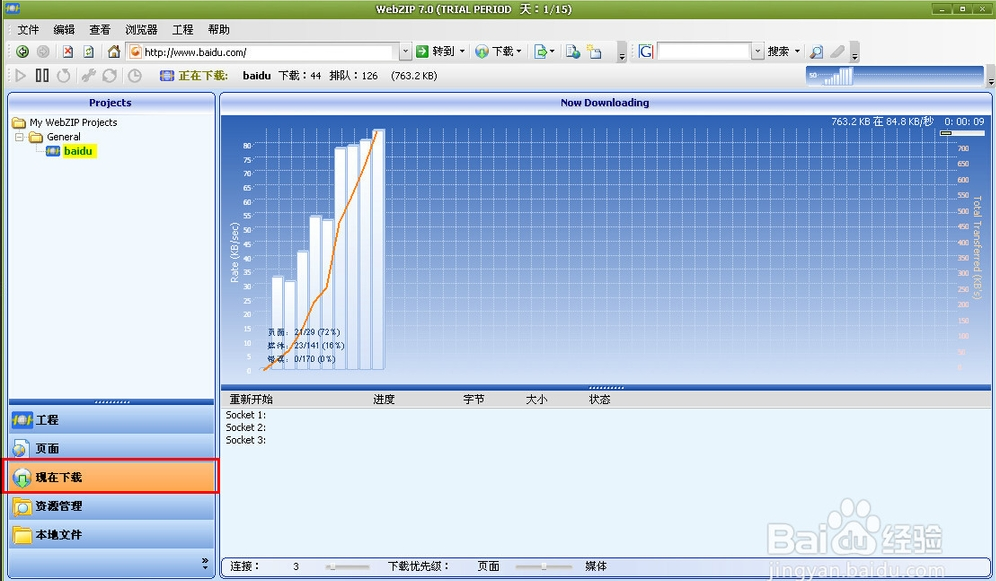Viewport: 996px width, 581px height.
Task: Open the 文件 menu
Action: (28, 30)
